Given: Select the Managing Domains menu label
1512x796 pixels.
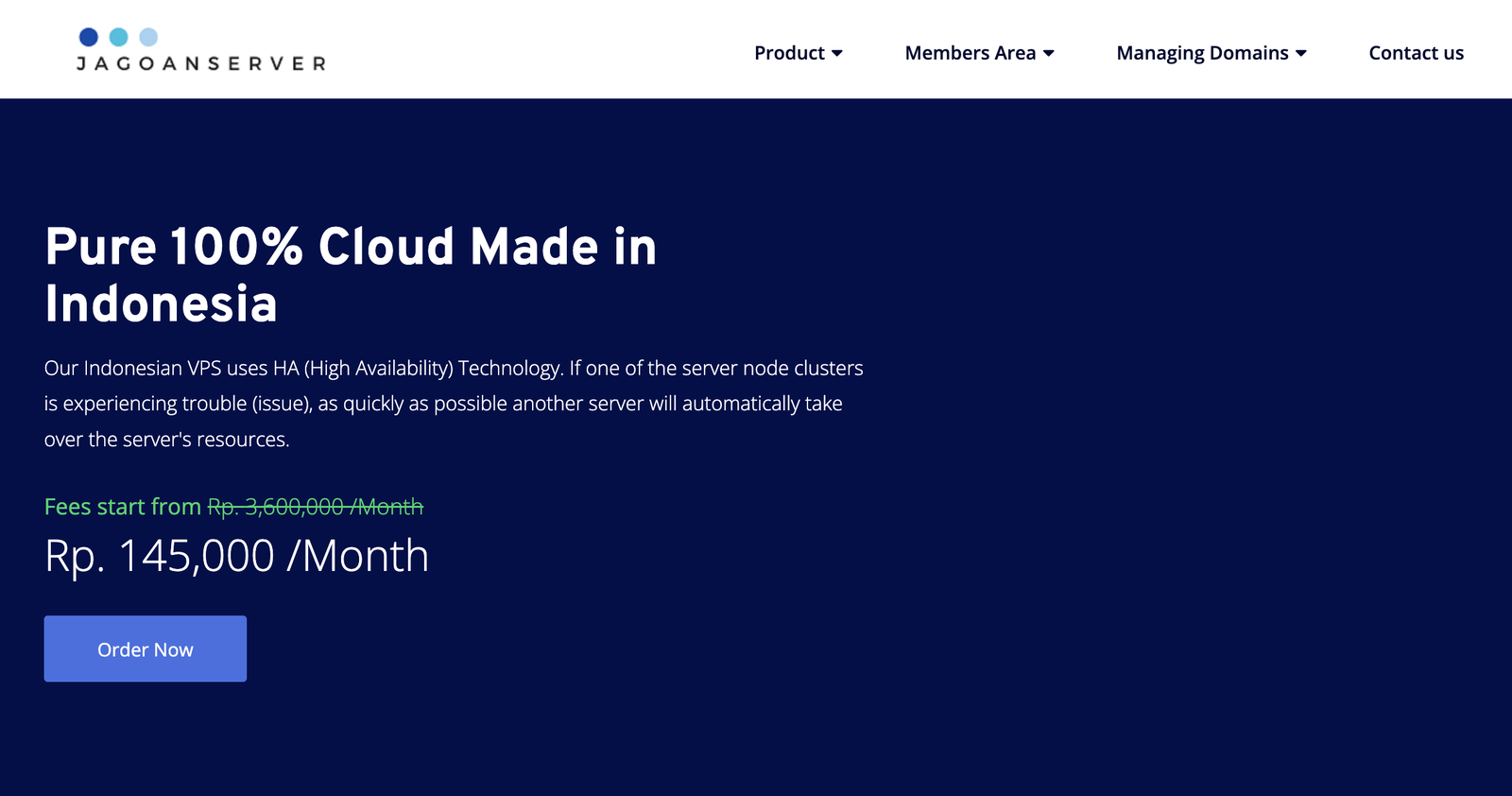Looking at the screenshot, I should [x=1202, y=53].
